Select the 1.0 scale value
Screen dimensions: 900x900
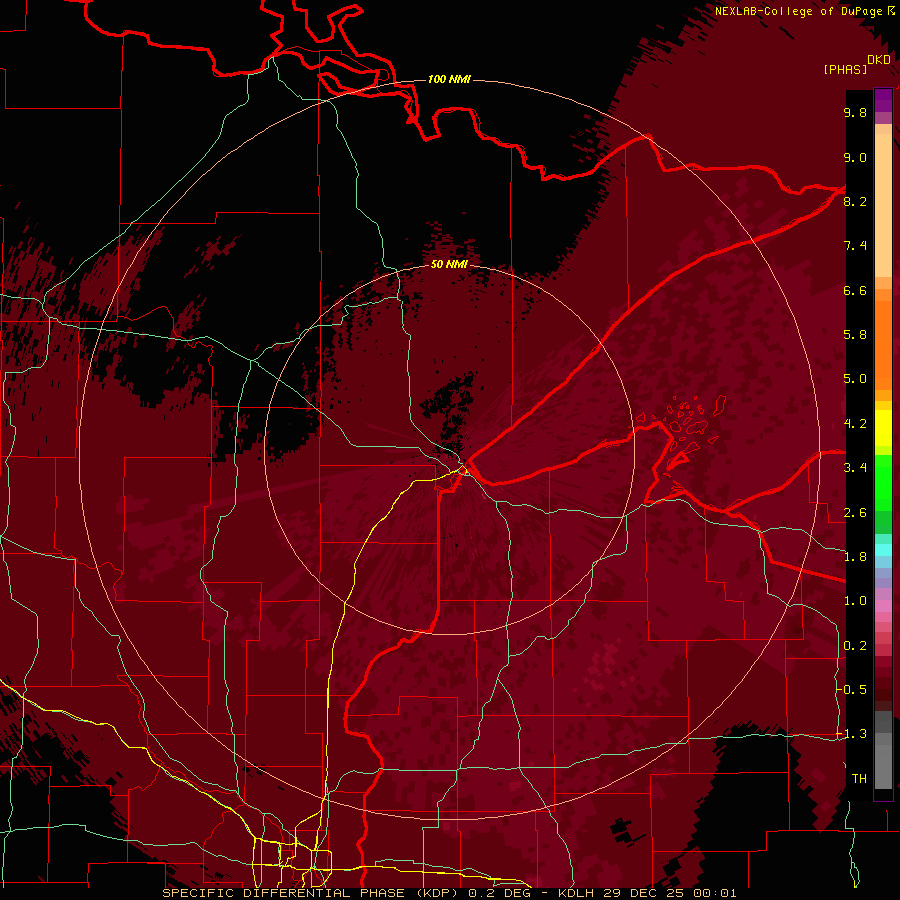pyautogui.click(x=855, y=601)
